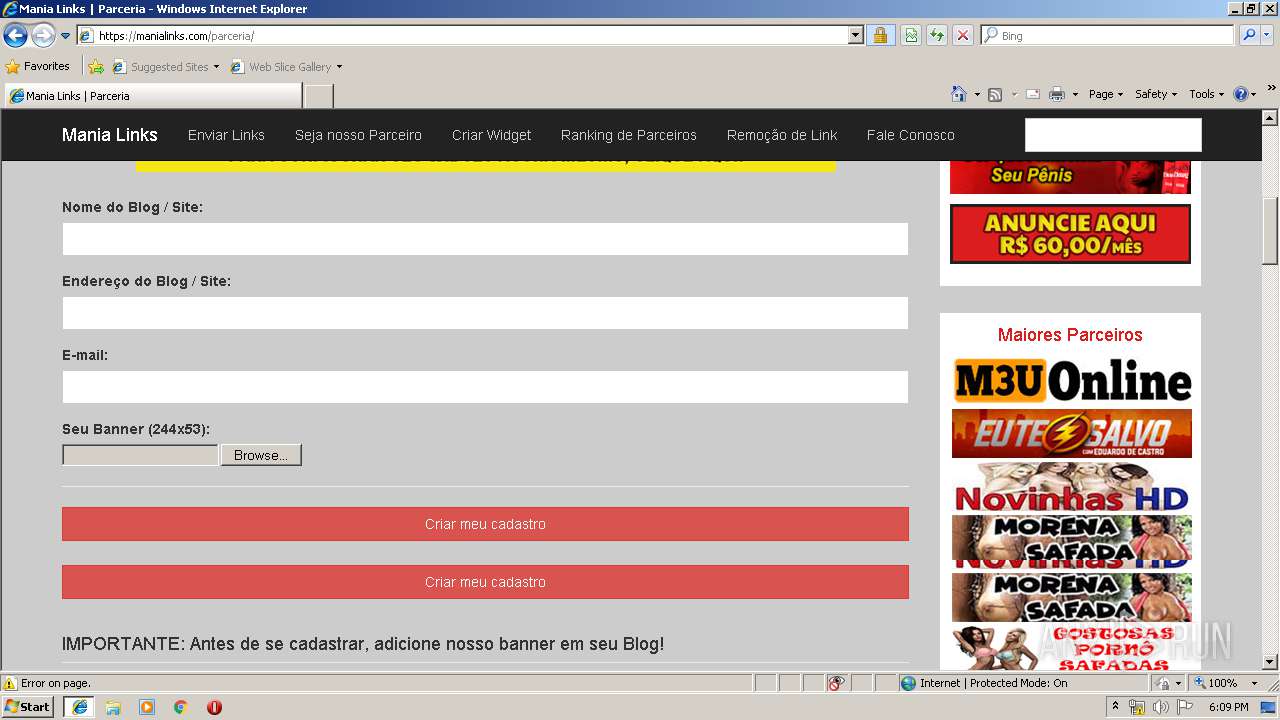Click the RSS feeds icon
Image resolution: width=1280 pixels, height=720 pixels.
pyautogui.click(x=995, y=94)
